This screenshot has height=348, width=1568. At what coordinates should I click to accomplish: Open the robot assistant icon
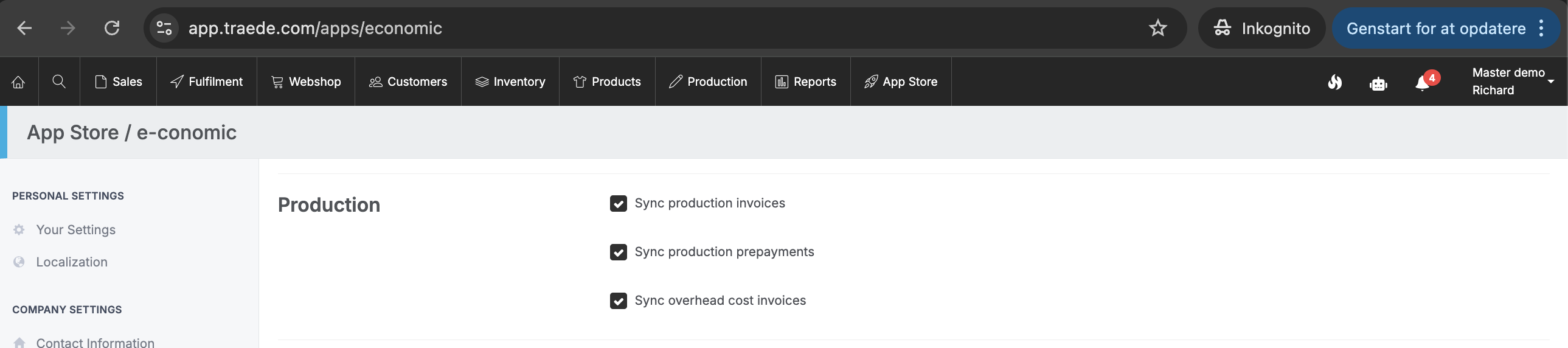click(1378, 83)
